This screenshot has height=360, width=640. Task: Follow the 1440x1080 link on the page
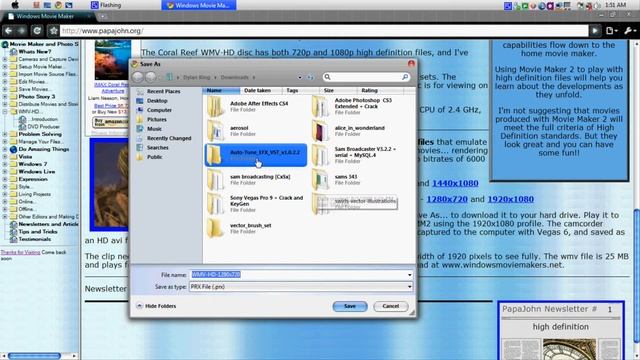pos(455,183)
